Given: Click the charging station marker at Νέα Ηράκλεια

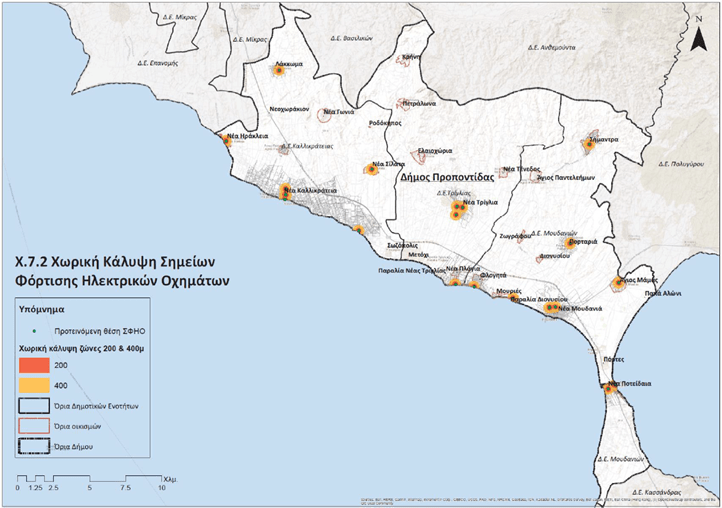Looking at the screenshot, I should (228, 142).
